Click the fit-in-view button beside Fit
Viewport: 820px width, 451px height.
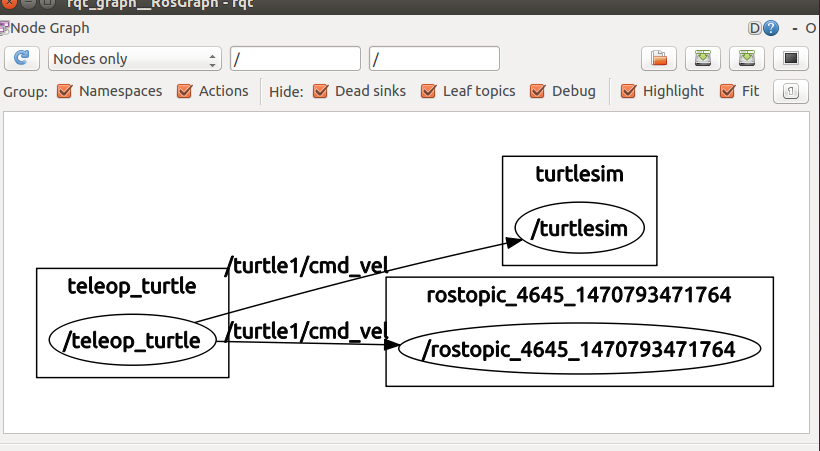(x=791, y=91)
